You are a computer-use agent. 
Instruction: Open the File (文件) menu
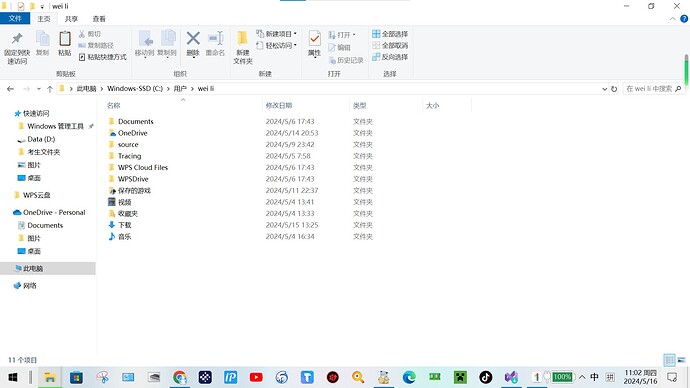[15, 18]
